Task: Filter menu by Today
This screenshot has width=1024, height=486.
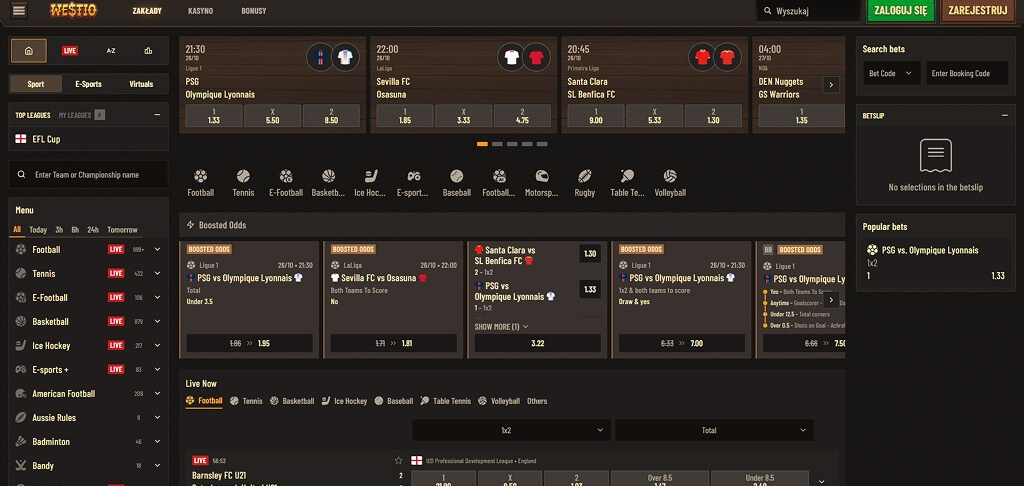Action: [x=38, y=230]
